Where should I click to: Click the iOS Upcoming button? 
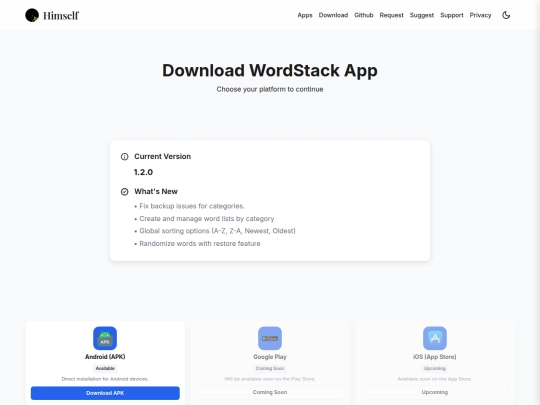click(435, 392)
